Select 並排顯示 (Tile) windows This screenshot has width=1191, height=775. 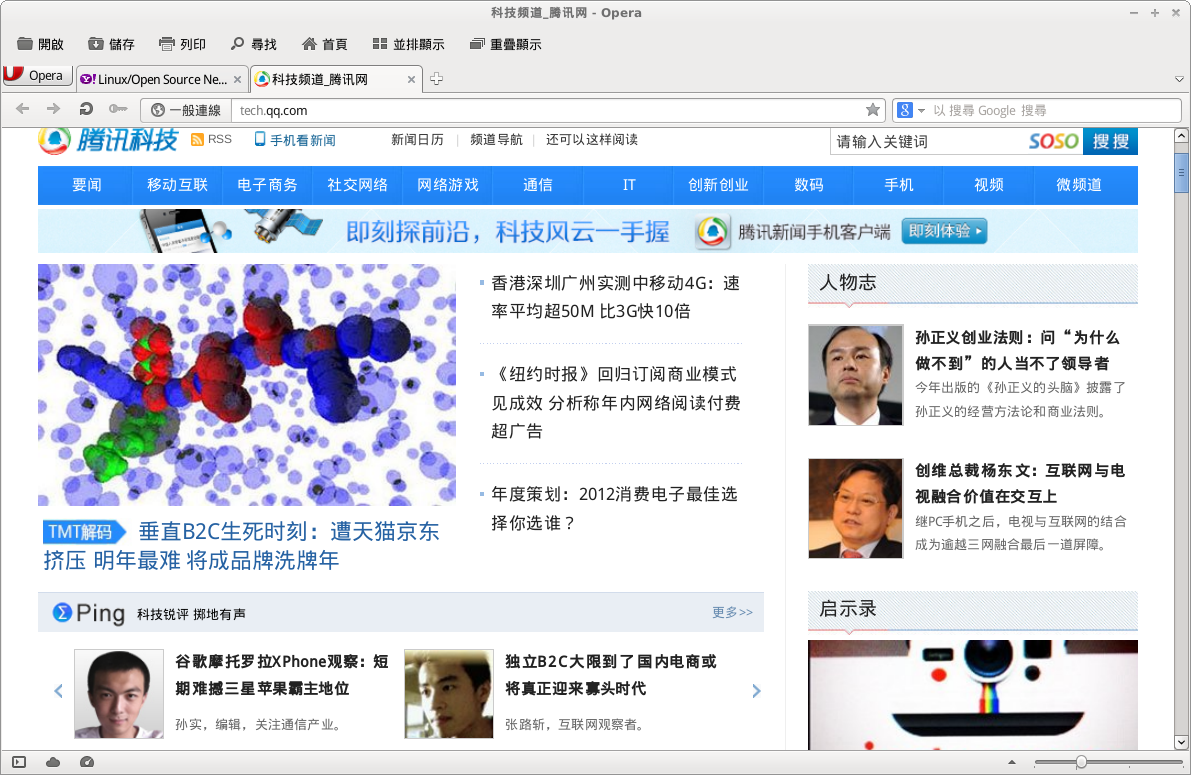tap(409, 44)
